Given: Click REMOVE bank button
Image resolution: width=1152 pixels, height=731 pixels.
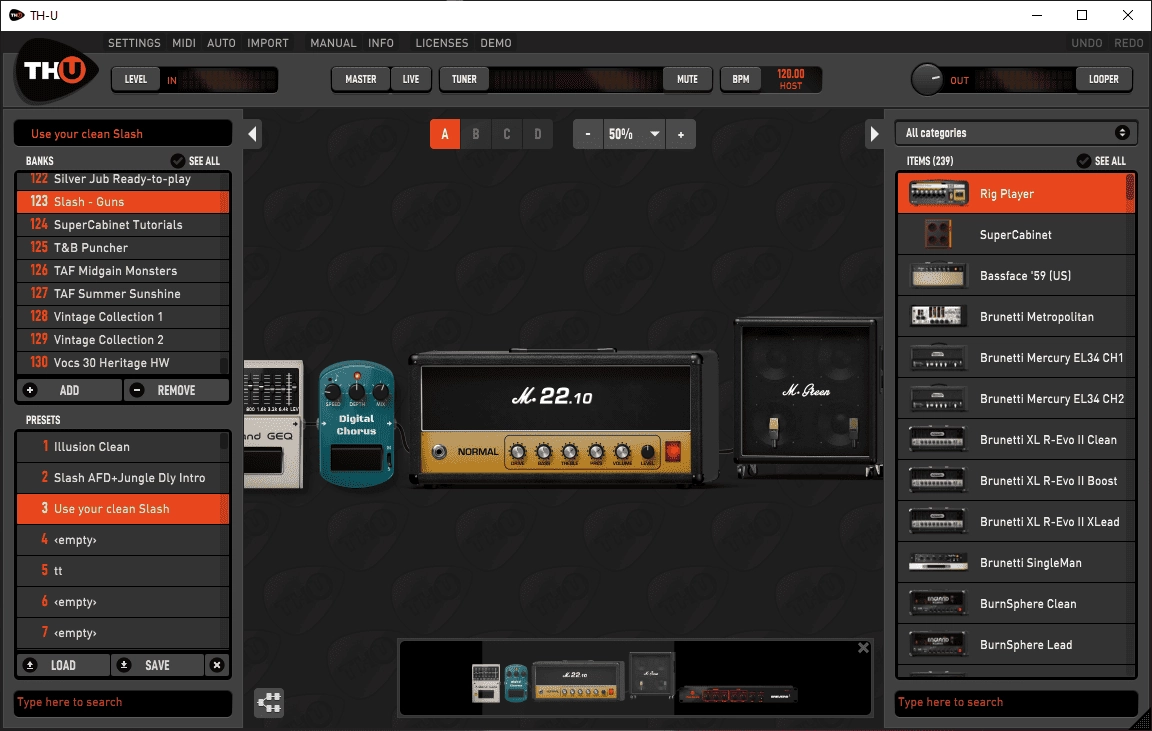Looking at the screenshot, I should 176,390.
